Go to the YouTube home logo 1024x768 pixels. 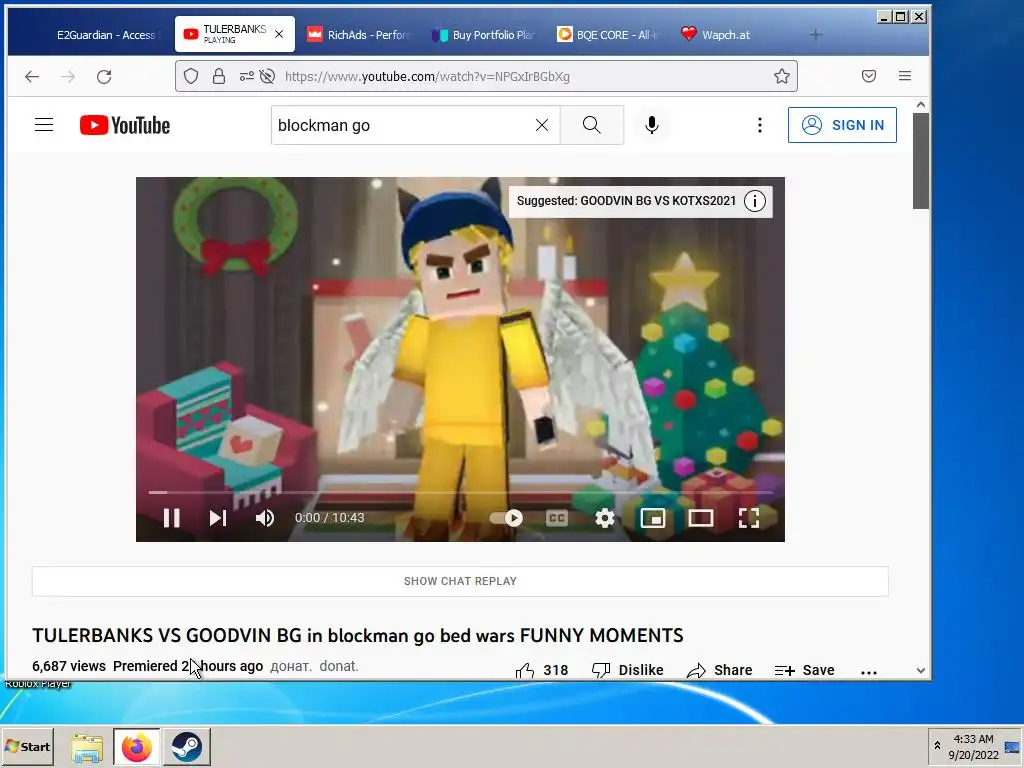click(125, 125)
